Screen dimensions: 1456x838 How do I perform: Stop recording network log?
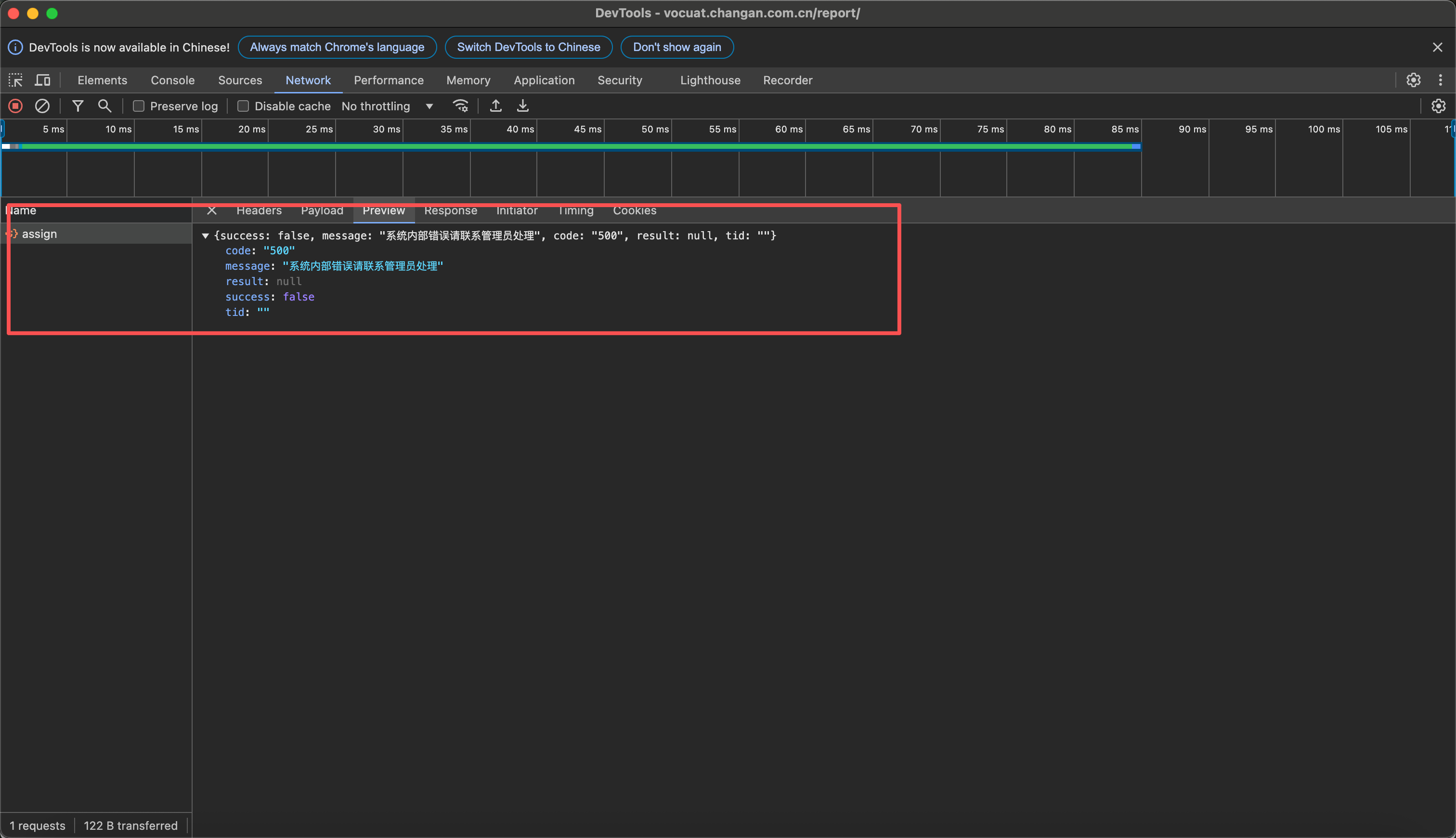coord(15,106)
